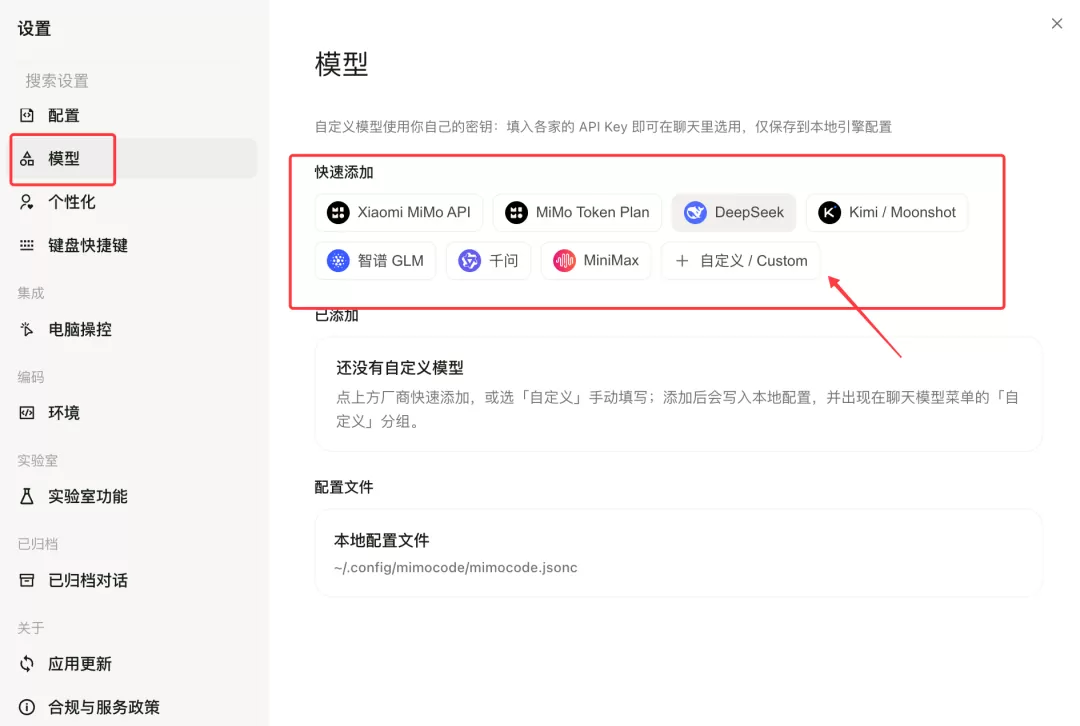
Task: Add the 千问 provider
Action: [x=488, y=260]
